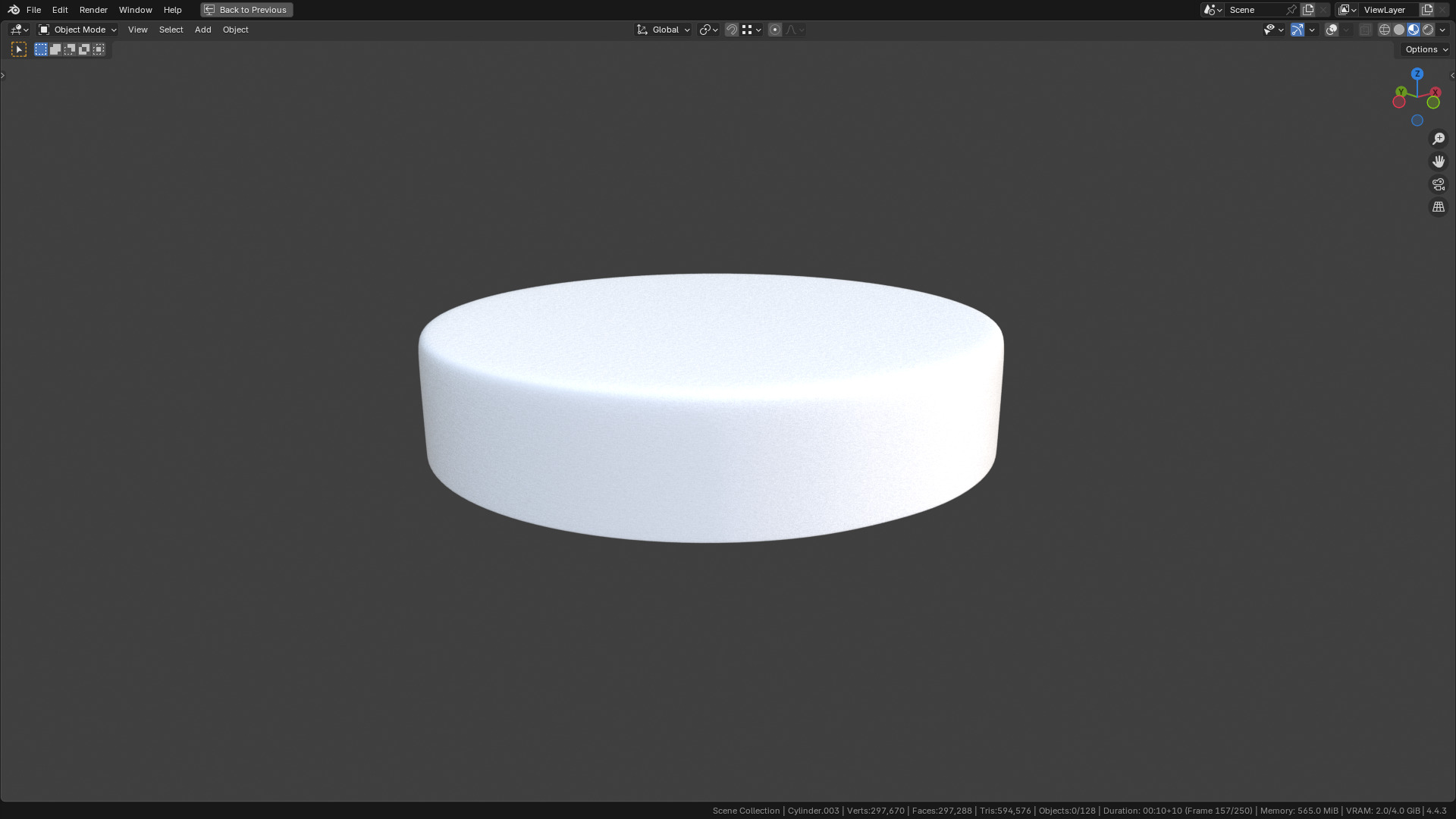
Task: Toggle X-ray mode icon
Action: 1365,30
